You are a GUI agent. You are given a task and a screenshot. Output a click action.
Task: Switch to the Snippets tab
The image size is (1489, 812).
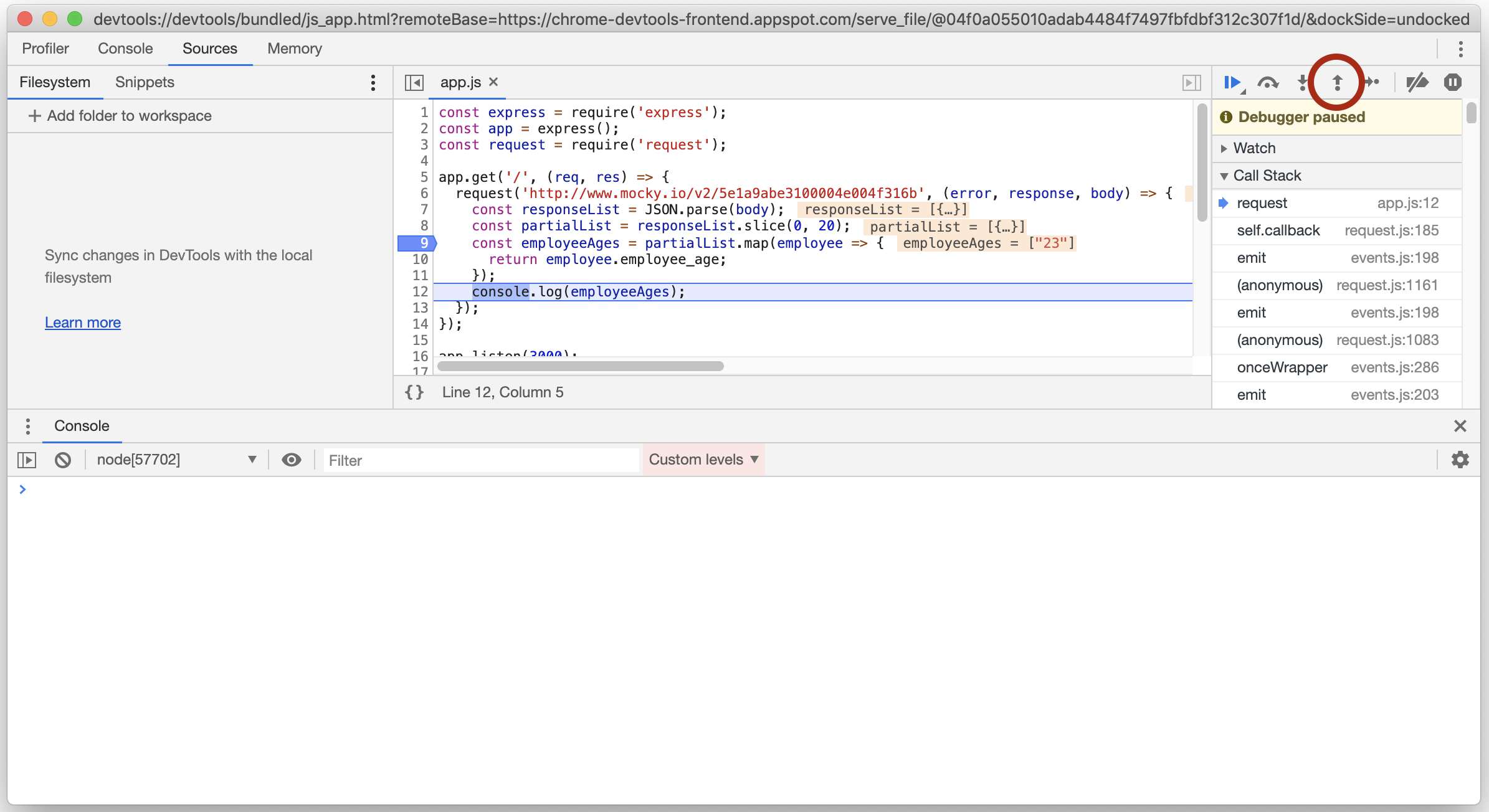[x=143, y=82]
